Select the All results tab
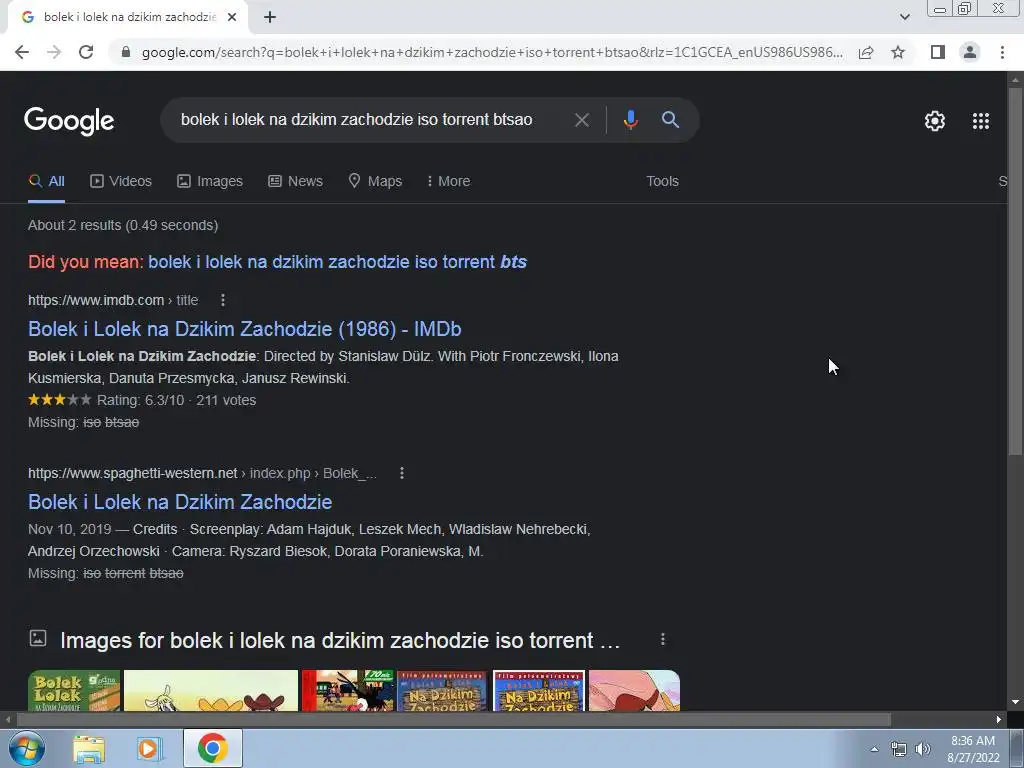 (x=46, y=182)
